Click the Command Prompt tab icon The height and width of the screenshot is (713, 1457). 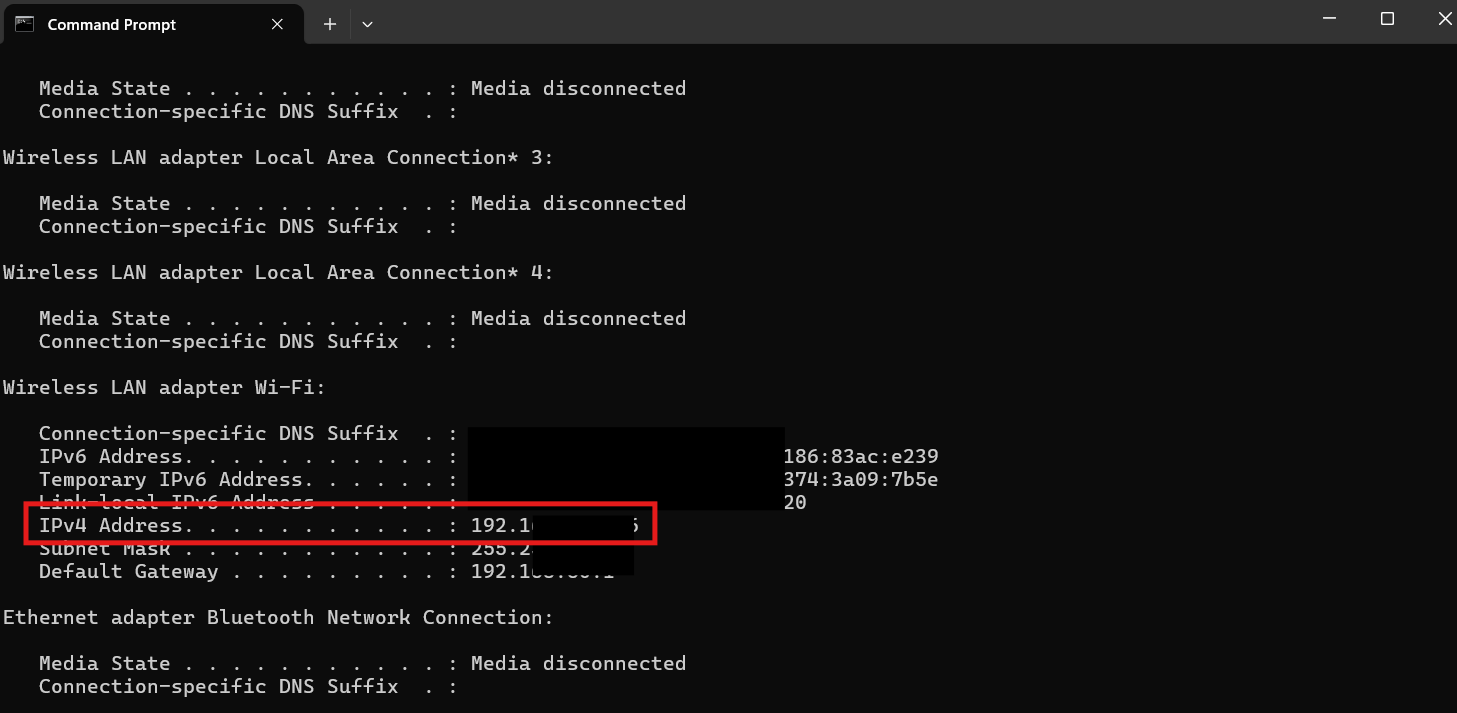(24, 24)
